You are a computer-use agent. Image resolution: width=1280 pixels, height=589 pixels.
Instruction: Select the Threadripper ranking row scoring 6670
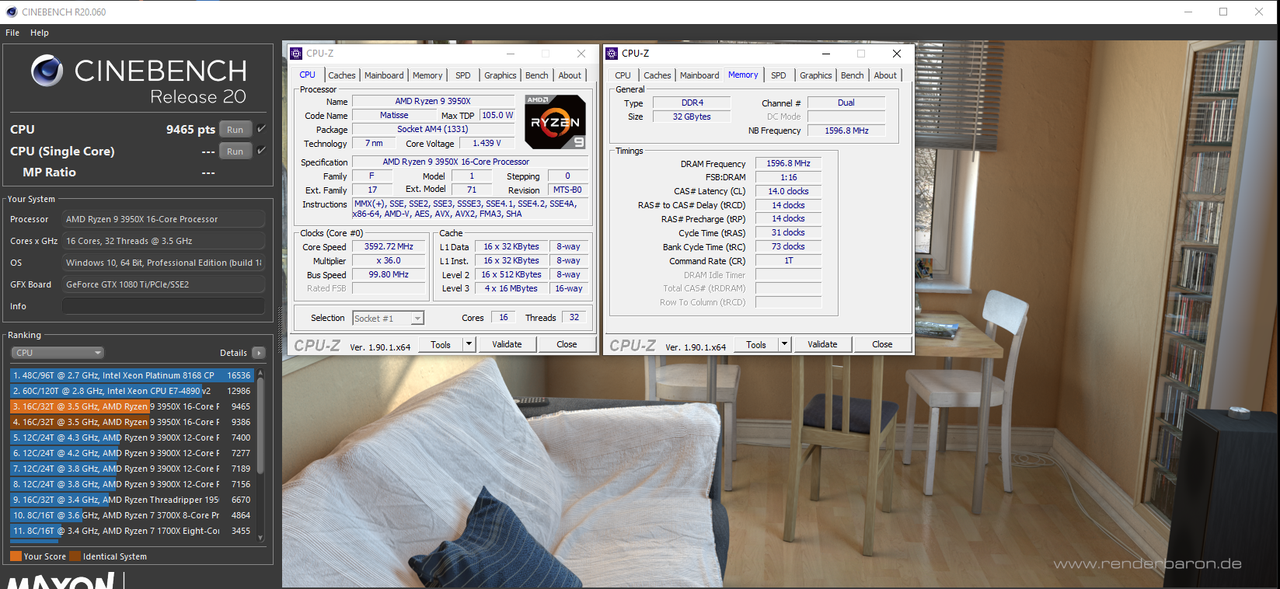pyautogui.click(x=133, y=499)
